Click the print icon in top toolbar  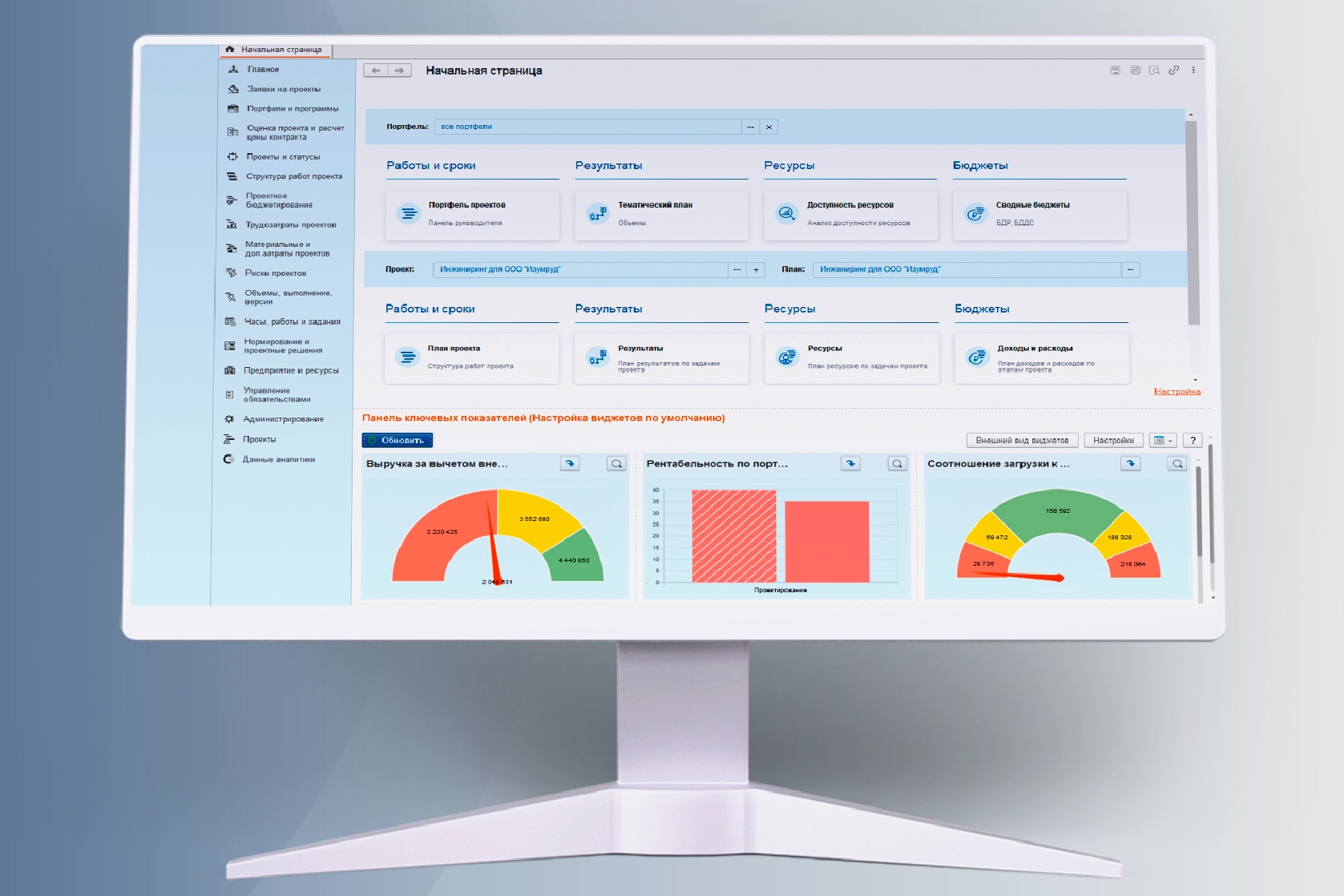(1135, 71)
